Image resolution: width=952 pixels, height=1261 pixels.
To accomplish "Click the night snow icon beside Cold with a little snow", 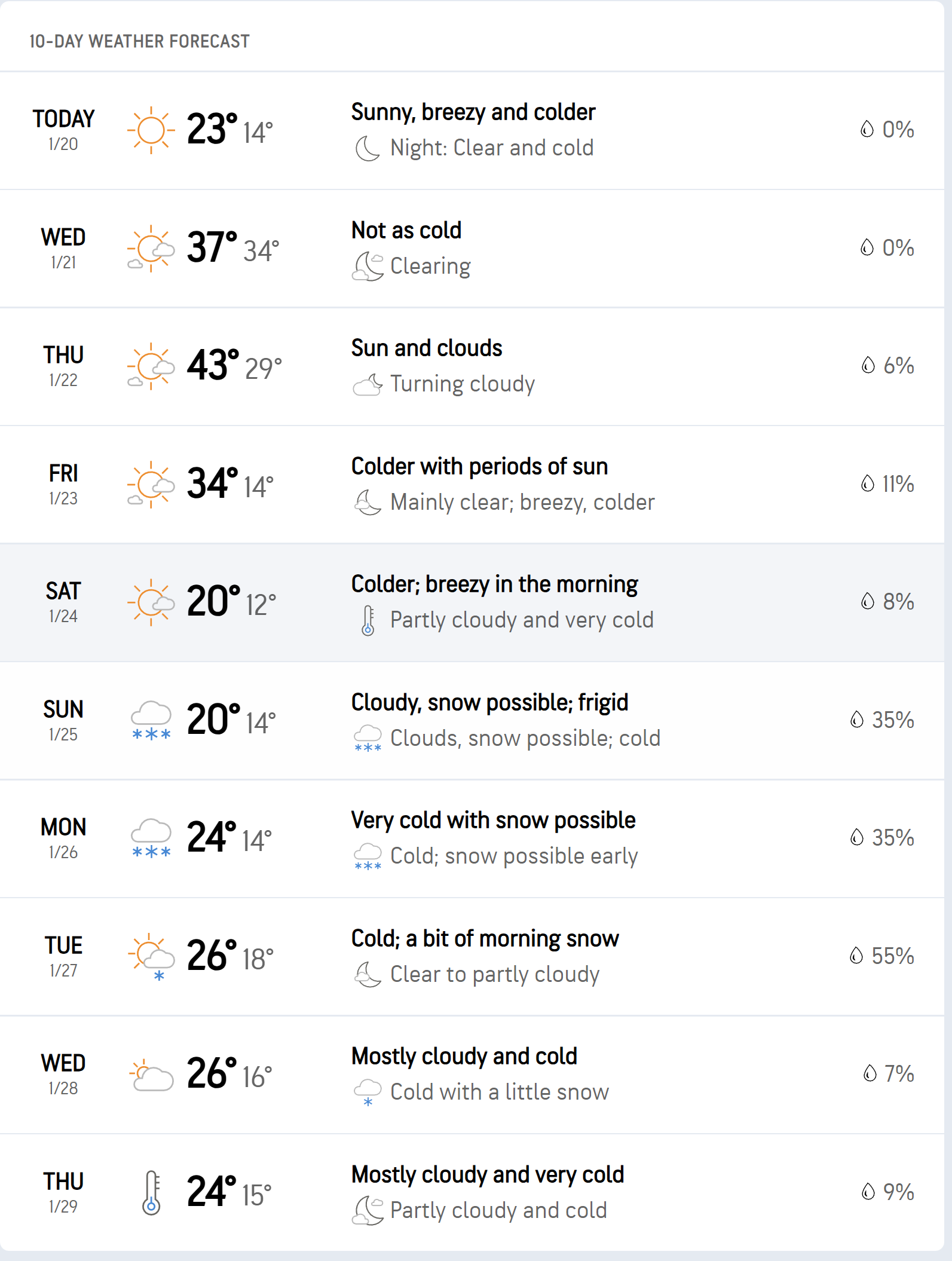I will pyautogui.click(x=368, y=1092).
